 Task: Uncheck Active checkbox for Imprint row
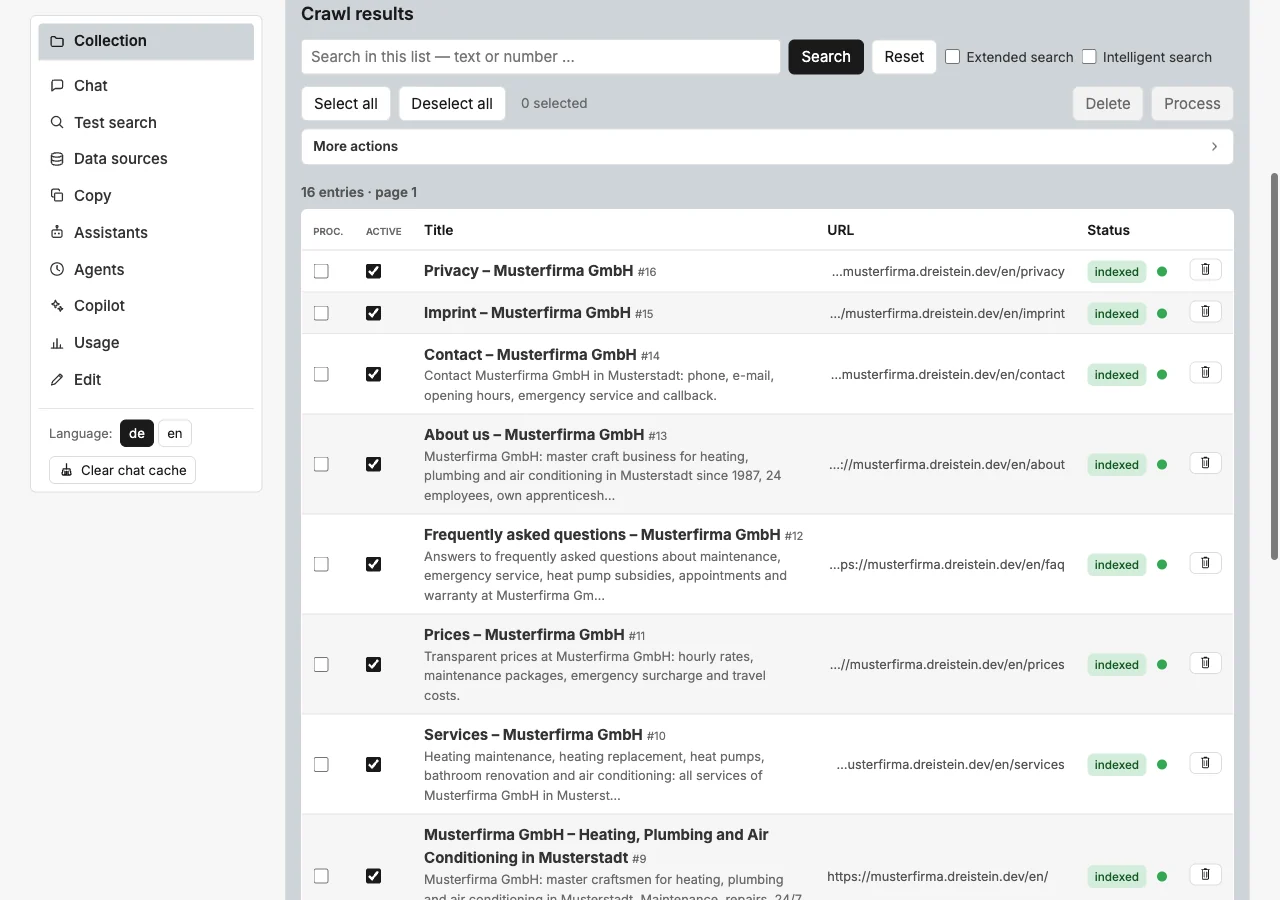pos(374,313)
